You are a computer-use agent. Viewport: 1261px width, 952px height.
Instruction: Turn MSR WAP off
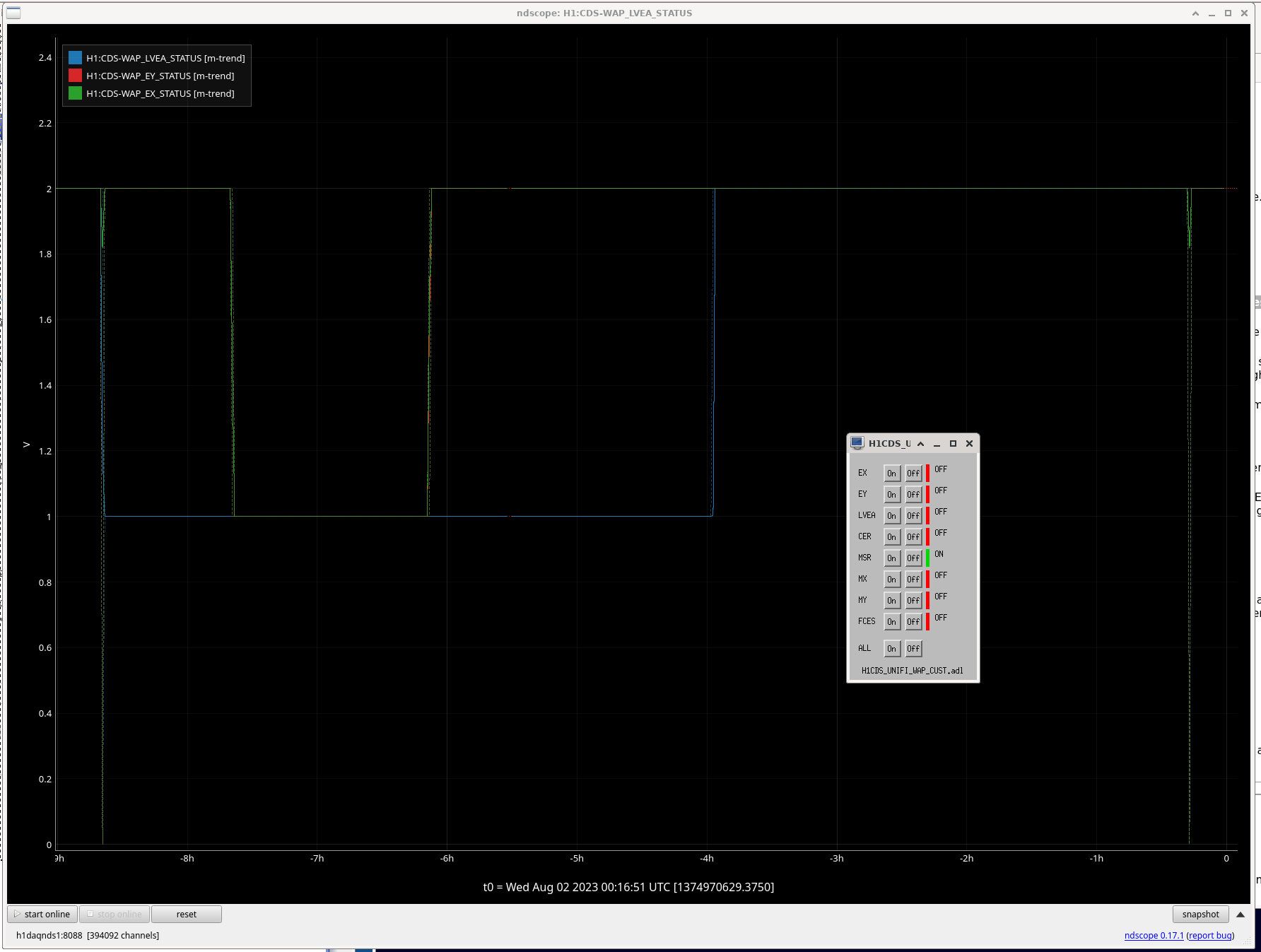[x=913, y=558]
